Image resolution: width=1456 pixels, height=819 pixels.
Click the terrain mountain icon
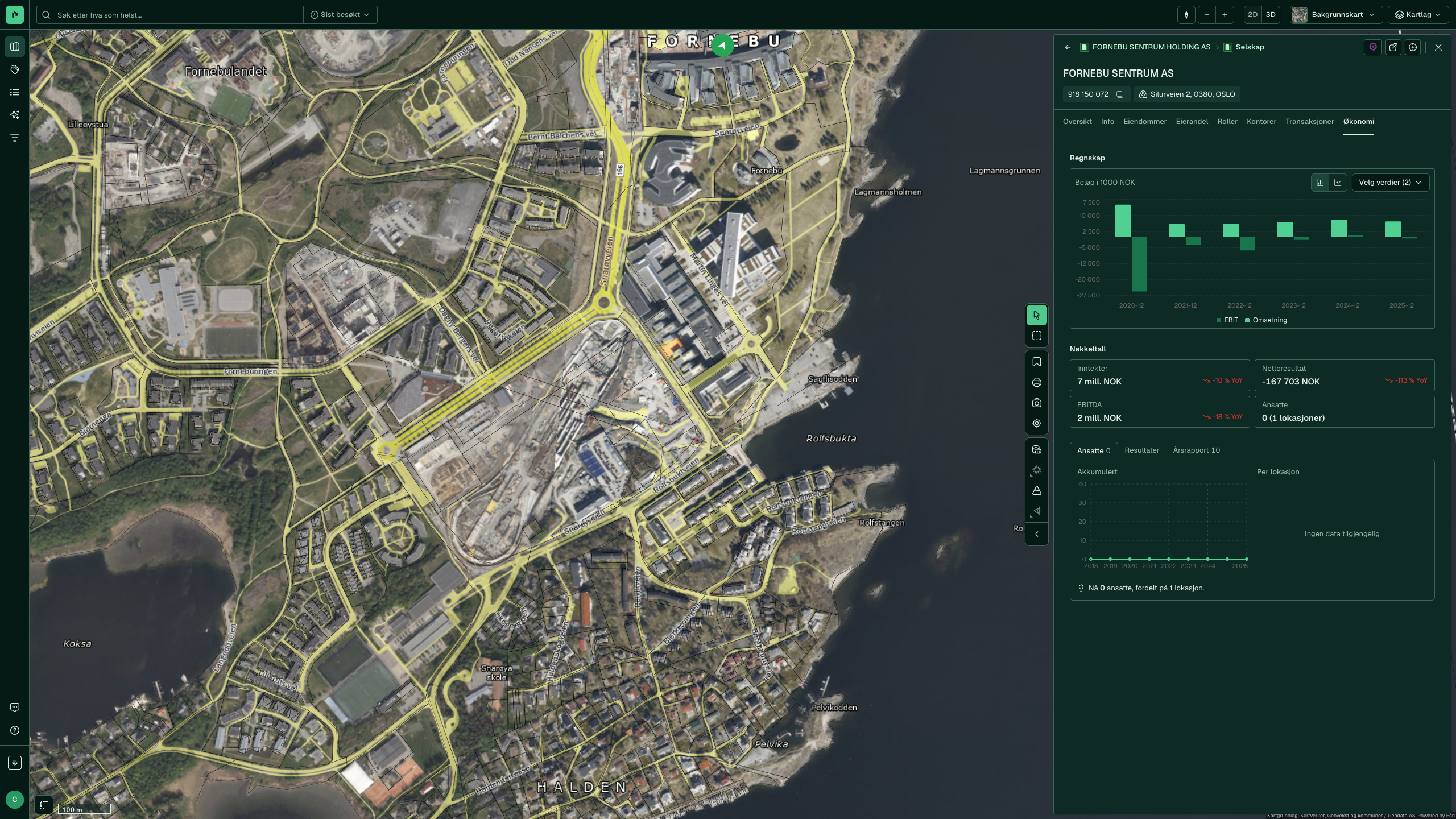pyautogui.click(x=1036, y=491)
